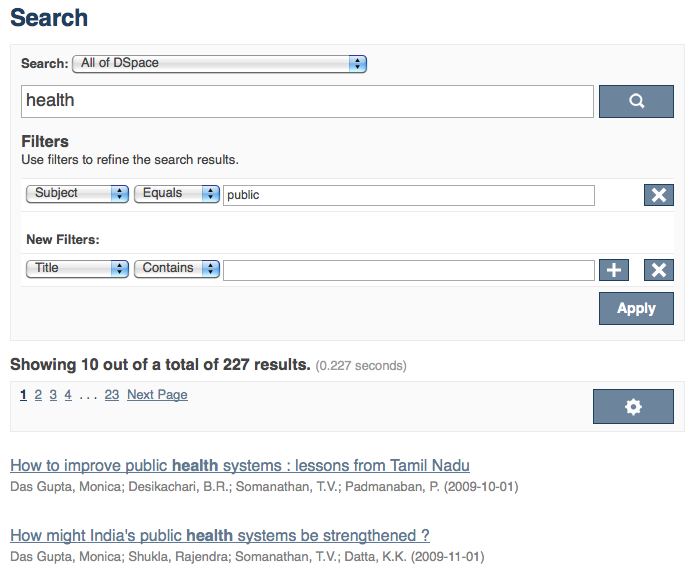The image size is (693, 581).
Task: Navigate to results page 4
Action: pos(68,395)
